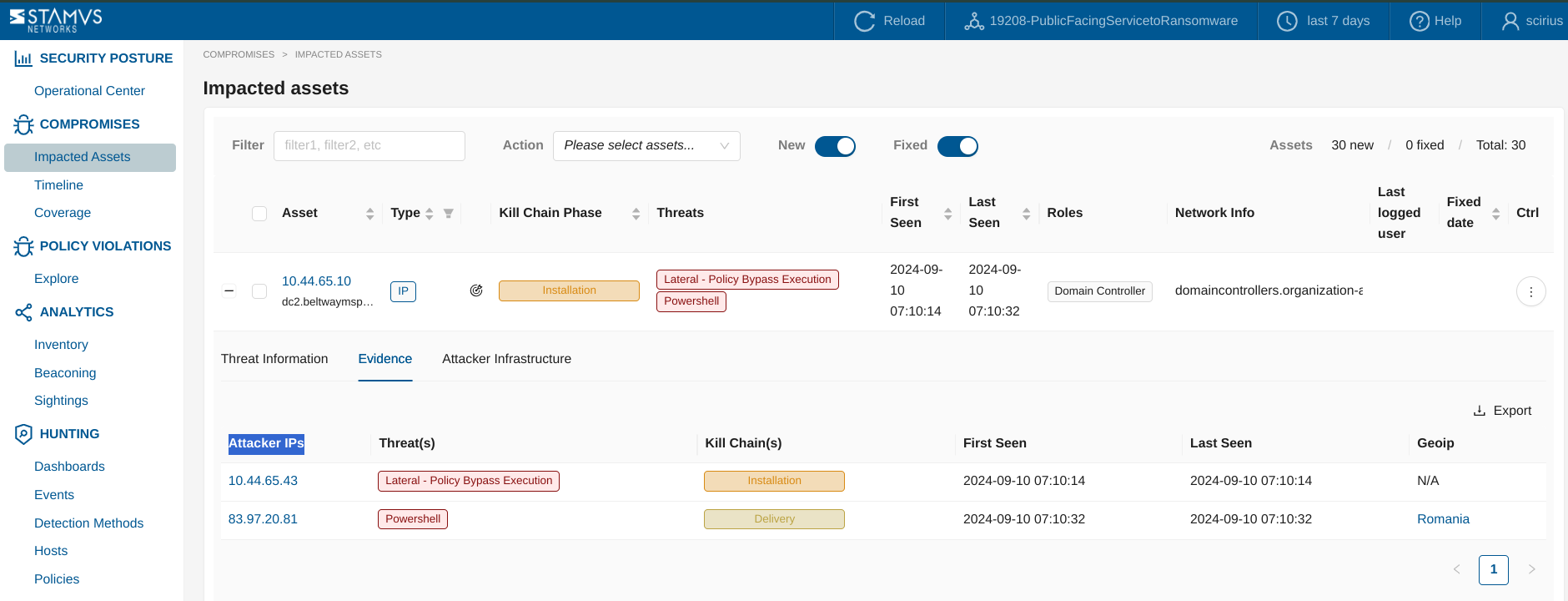Switch to the Attacker Infrastructure tab

click(506, 359)
